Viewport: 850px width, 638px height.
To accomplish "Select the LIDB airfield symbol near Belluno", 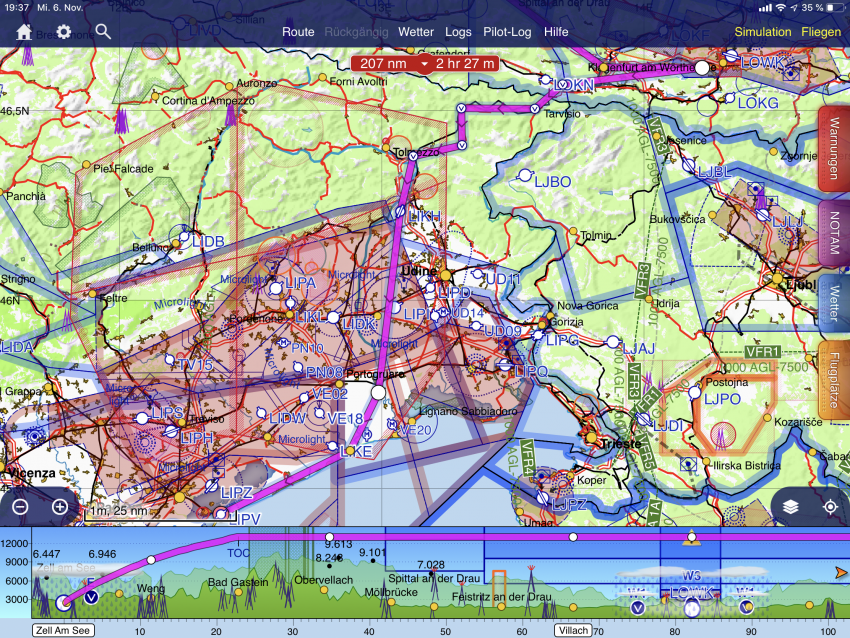I will (184, 237).
